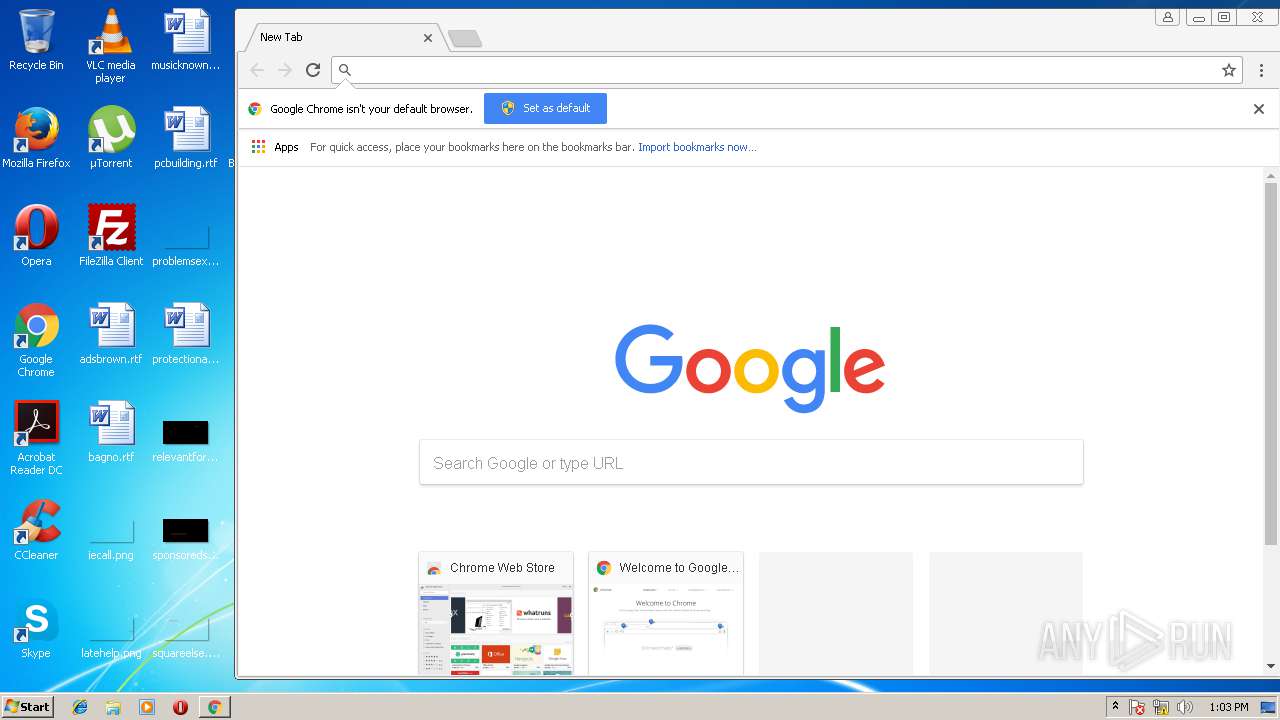
Task: Select the iecall.png file icon
Action: [111, 538]
